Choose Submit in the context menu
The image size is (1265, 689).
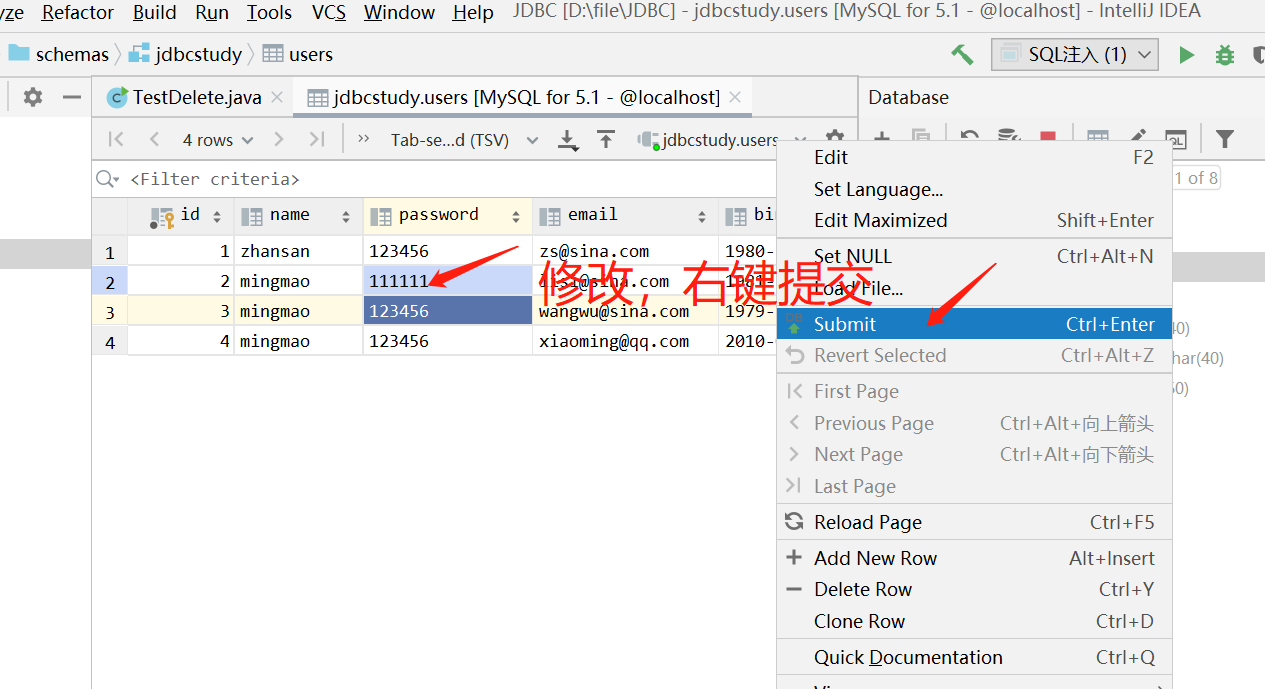point(974,324)
